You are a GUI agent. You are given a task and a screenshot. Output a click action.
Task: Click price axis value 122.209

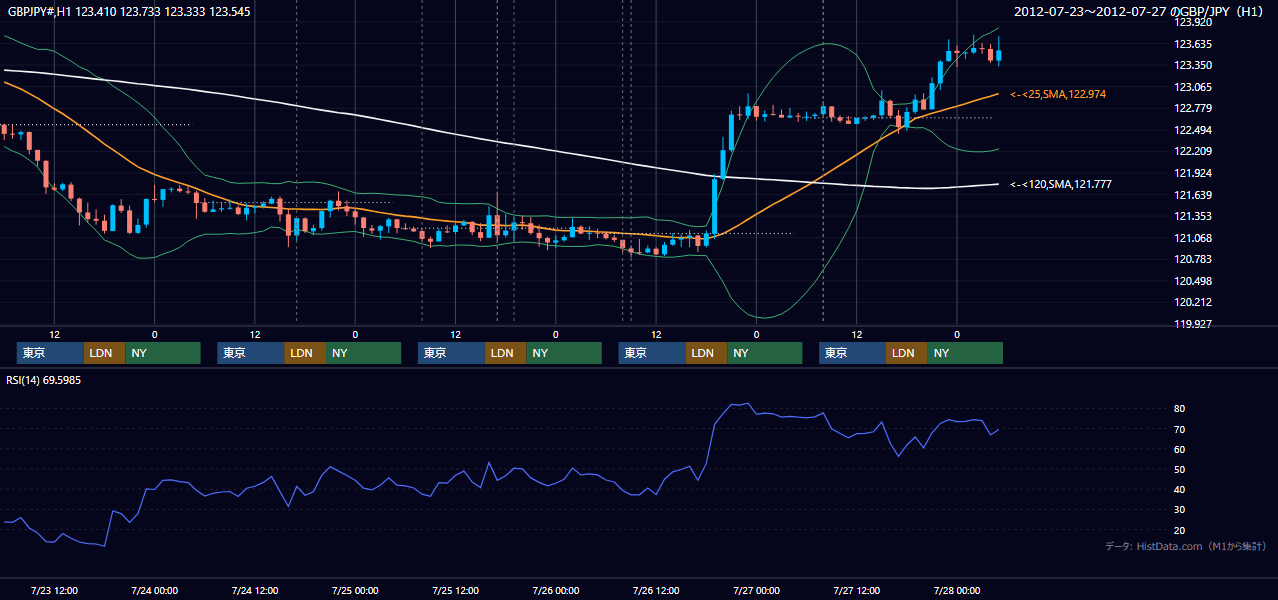[x=1194, y=151]
